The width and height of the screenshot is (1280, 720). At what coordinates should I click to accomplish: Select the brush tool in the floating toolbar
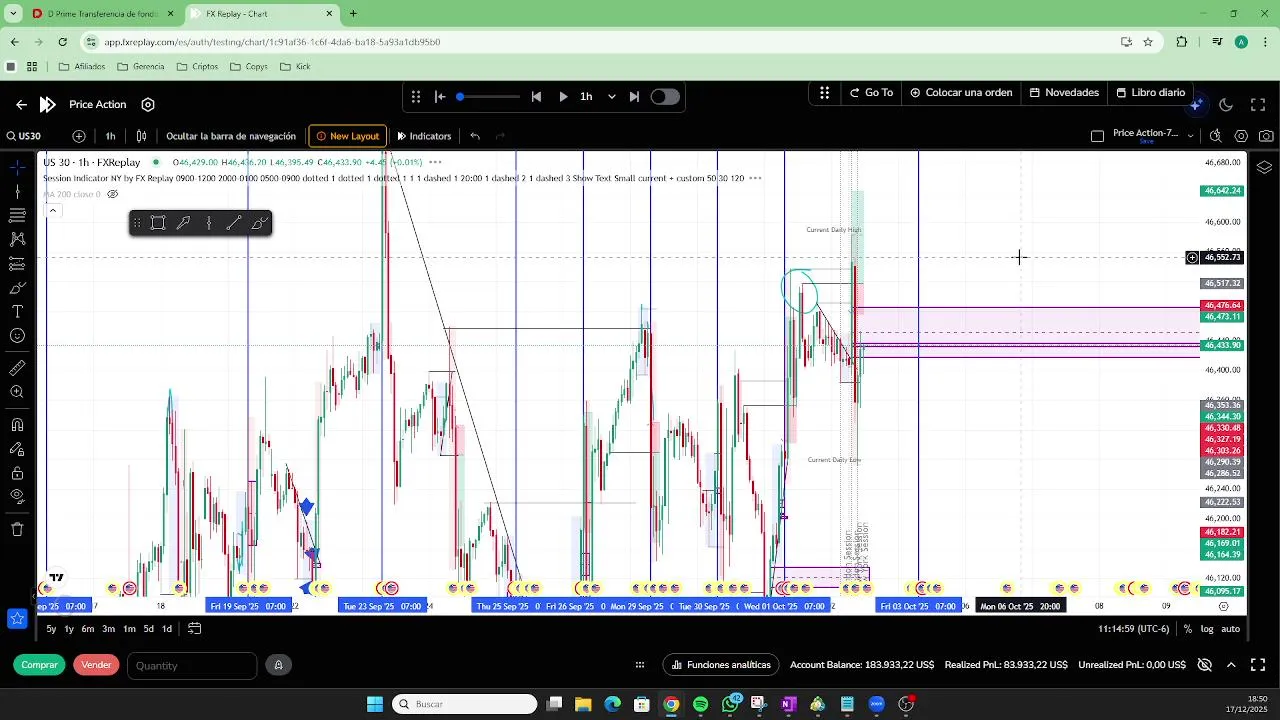(x=260, y=223)
